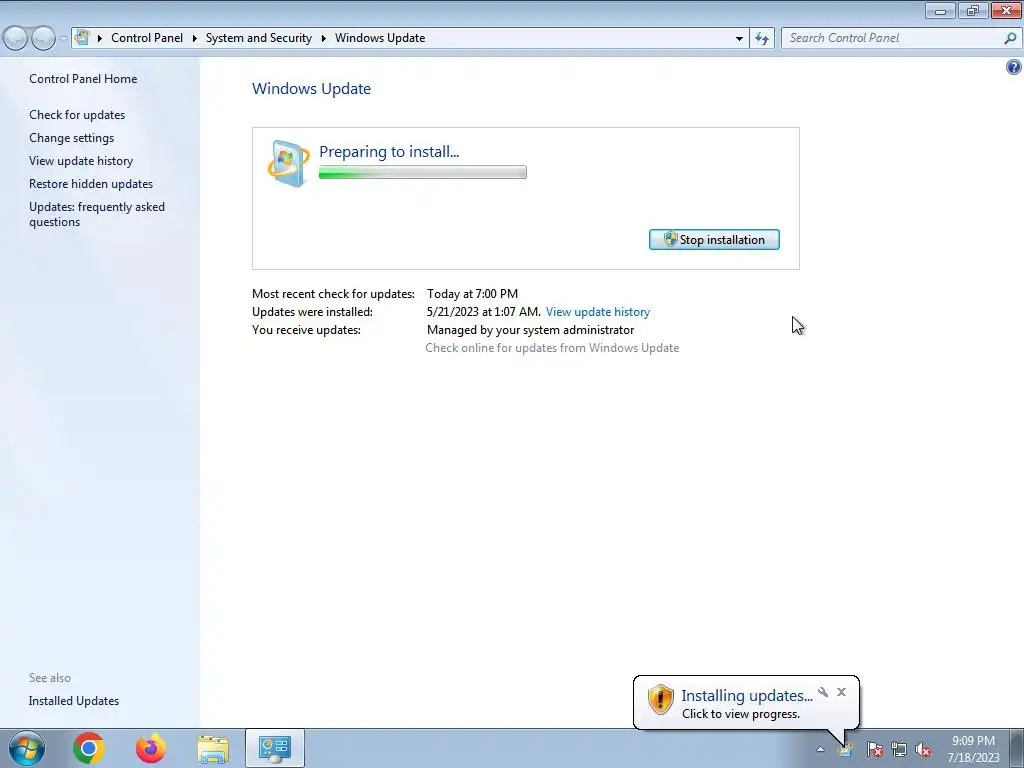Click the text Managed by your system administrator
This screenshot has width=1024, height=768.
tap(530, 330)
